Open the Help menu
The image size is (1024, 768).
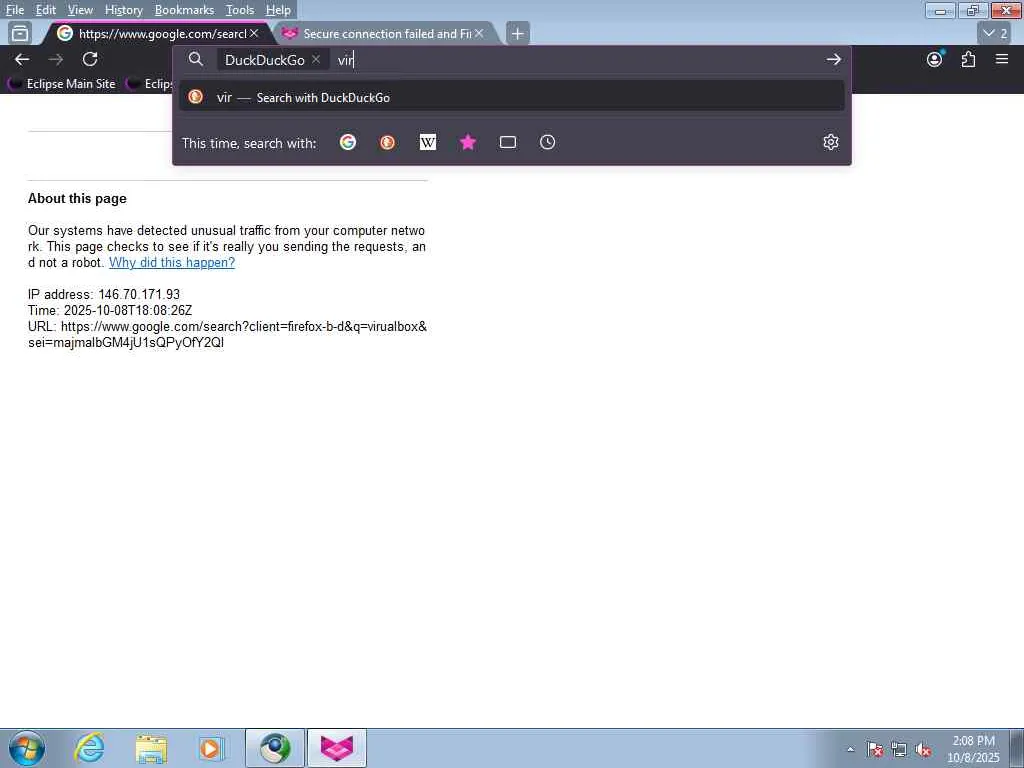point(278,10)
